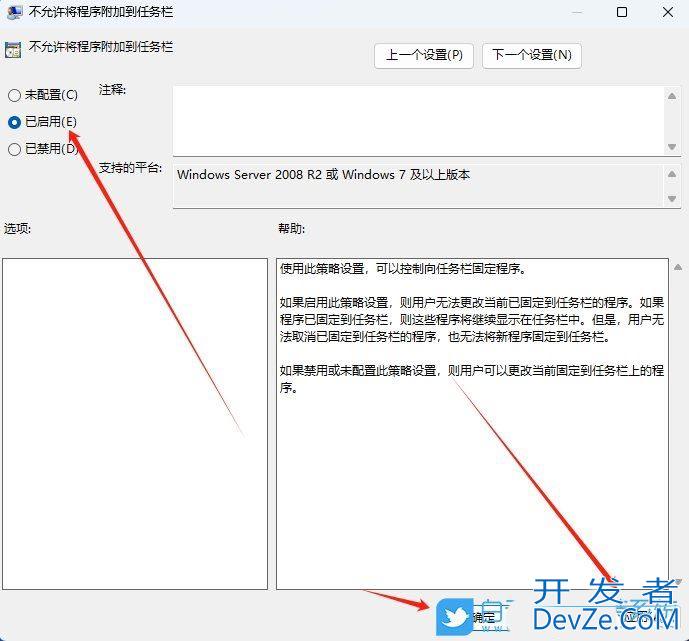Click the empty options list pane

point(135,424)
